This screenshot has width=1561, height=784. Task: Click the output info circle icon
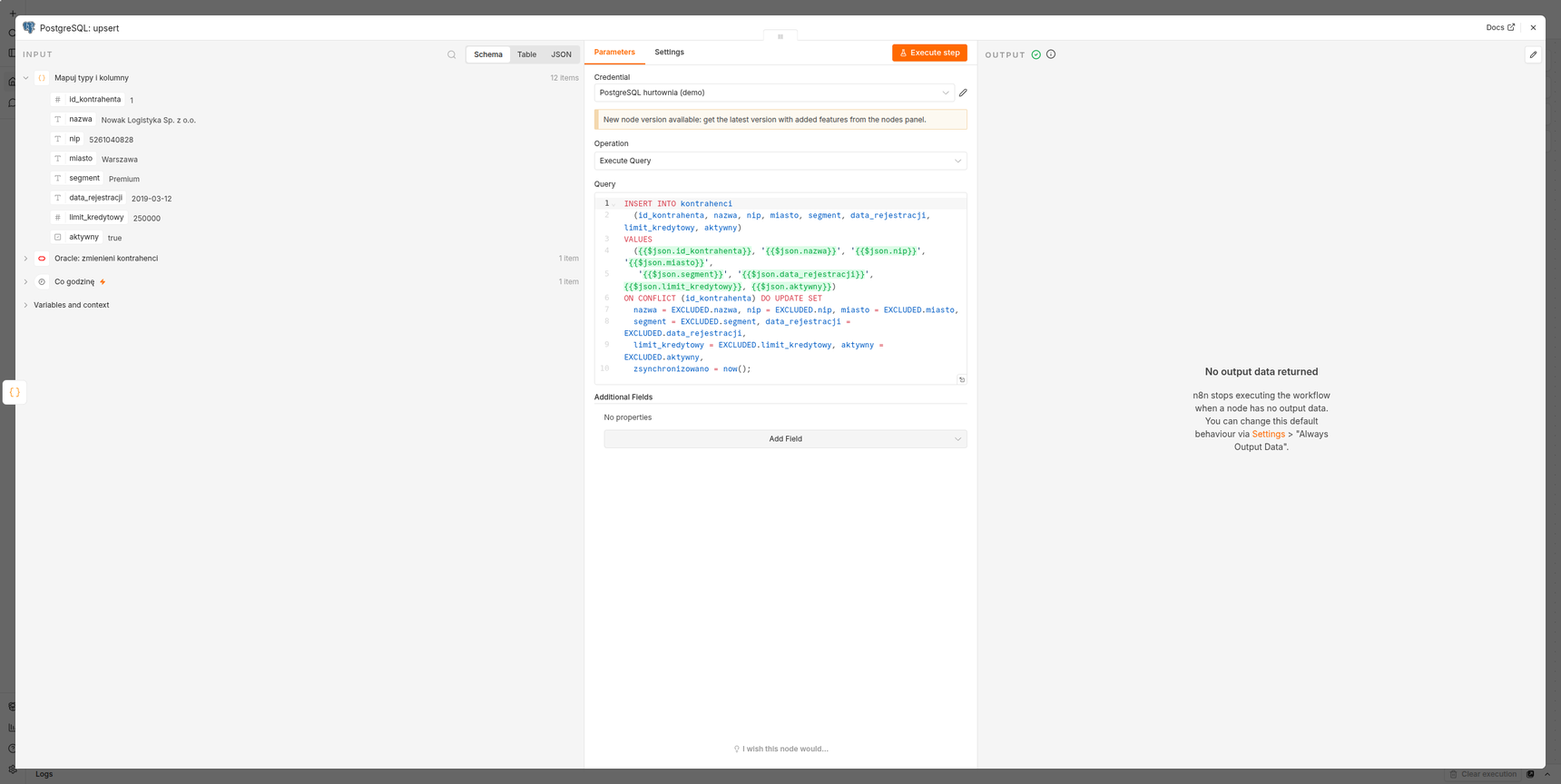click(x=1051, y=54)
